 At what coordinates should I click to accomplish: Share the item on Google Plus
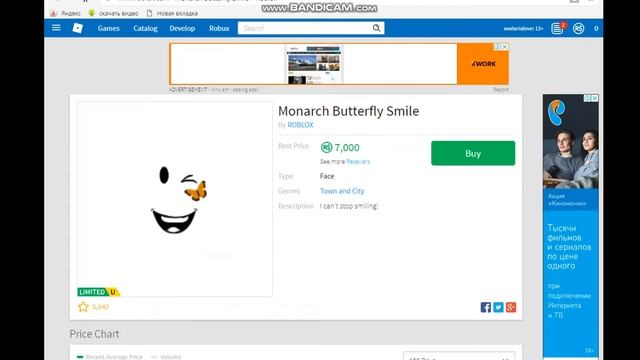coord(511,307)
